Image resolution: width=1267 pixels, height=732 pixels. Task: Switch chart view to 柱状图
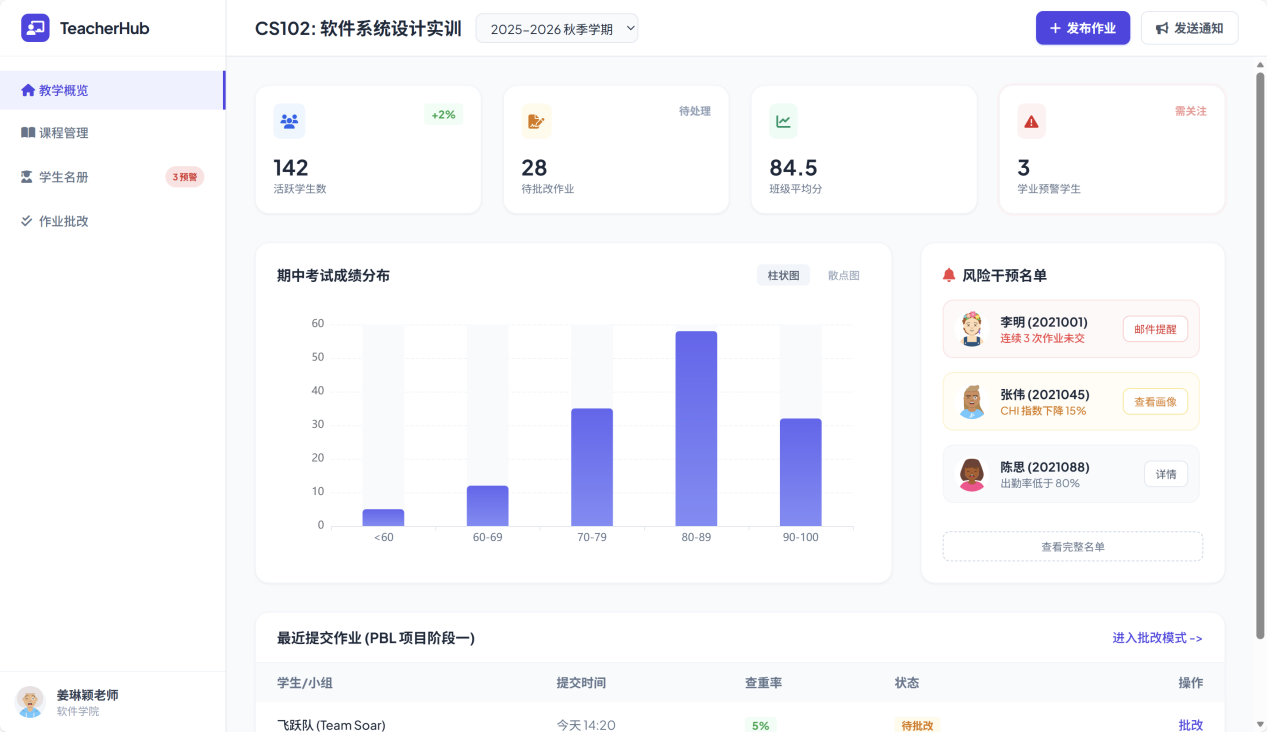click(x=783, y=275)
